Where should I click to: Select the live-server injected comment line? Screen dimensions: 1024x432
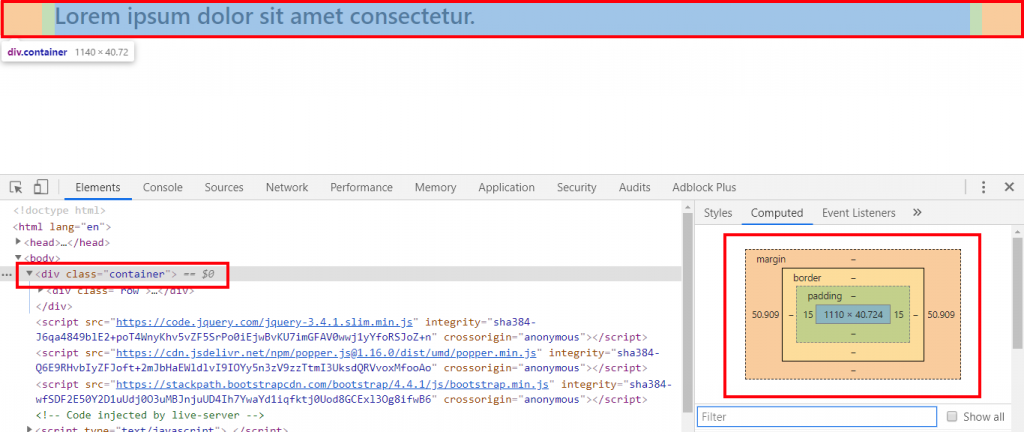coord(150,415)
